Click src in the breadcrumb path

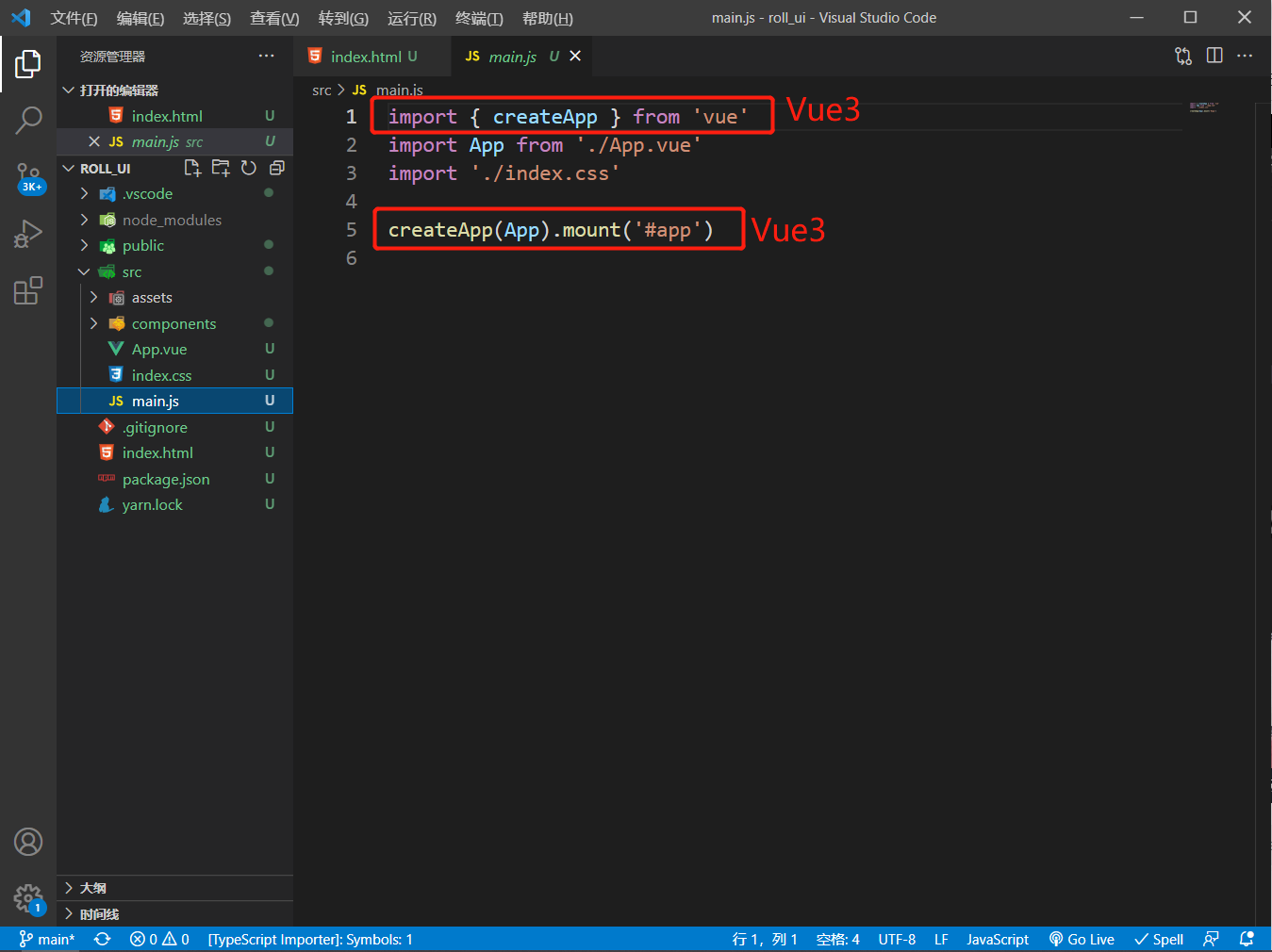click(x=322, y=90)
